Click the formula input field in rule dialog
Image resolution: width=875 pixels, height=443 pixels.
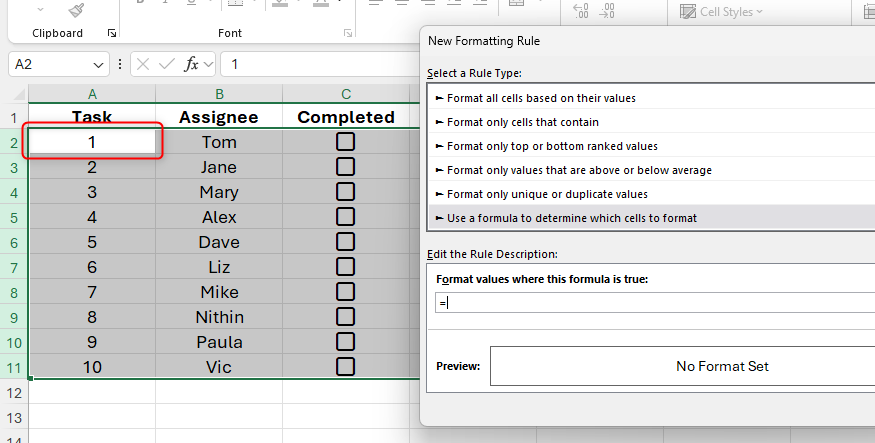650,304
